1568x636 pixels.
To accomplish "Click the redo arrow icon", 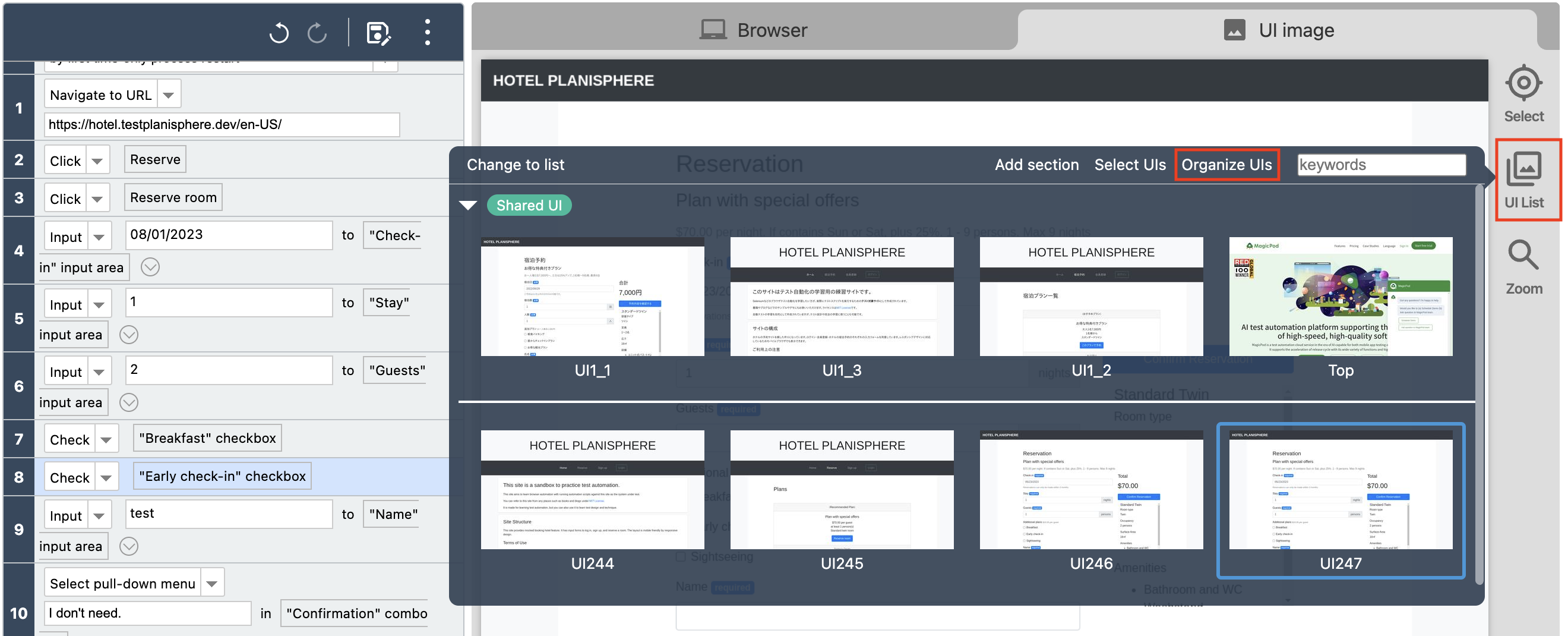I will [316, 33].
